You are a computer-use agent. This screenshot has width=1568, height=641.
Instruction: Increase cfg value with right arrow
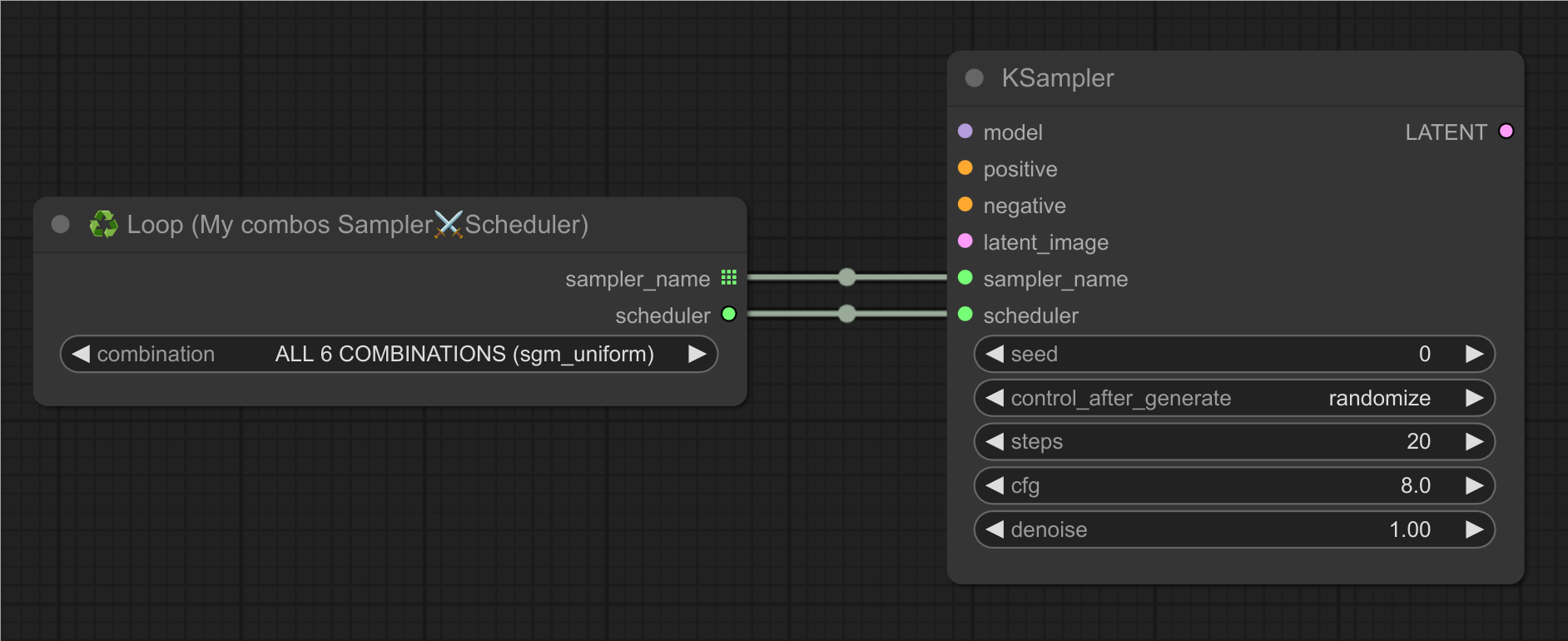pos(1474,486)
